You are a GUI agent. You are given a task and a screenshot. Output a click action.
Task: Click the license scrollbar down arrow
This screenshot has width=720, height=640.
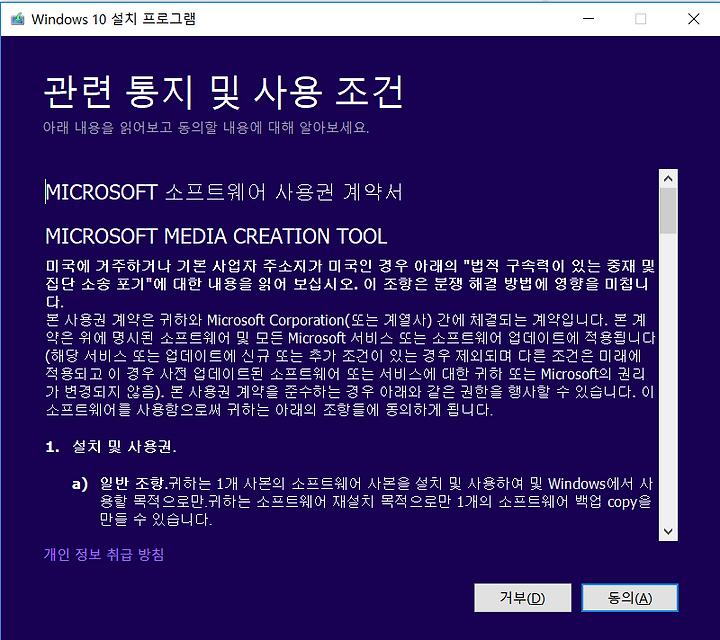pyautogui.click(x=668, y=532)
